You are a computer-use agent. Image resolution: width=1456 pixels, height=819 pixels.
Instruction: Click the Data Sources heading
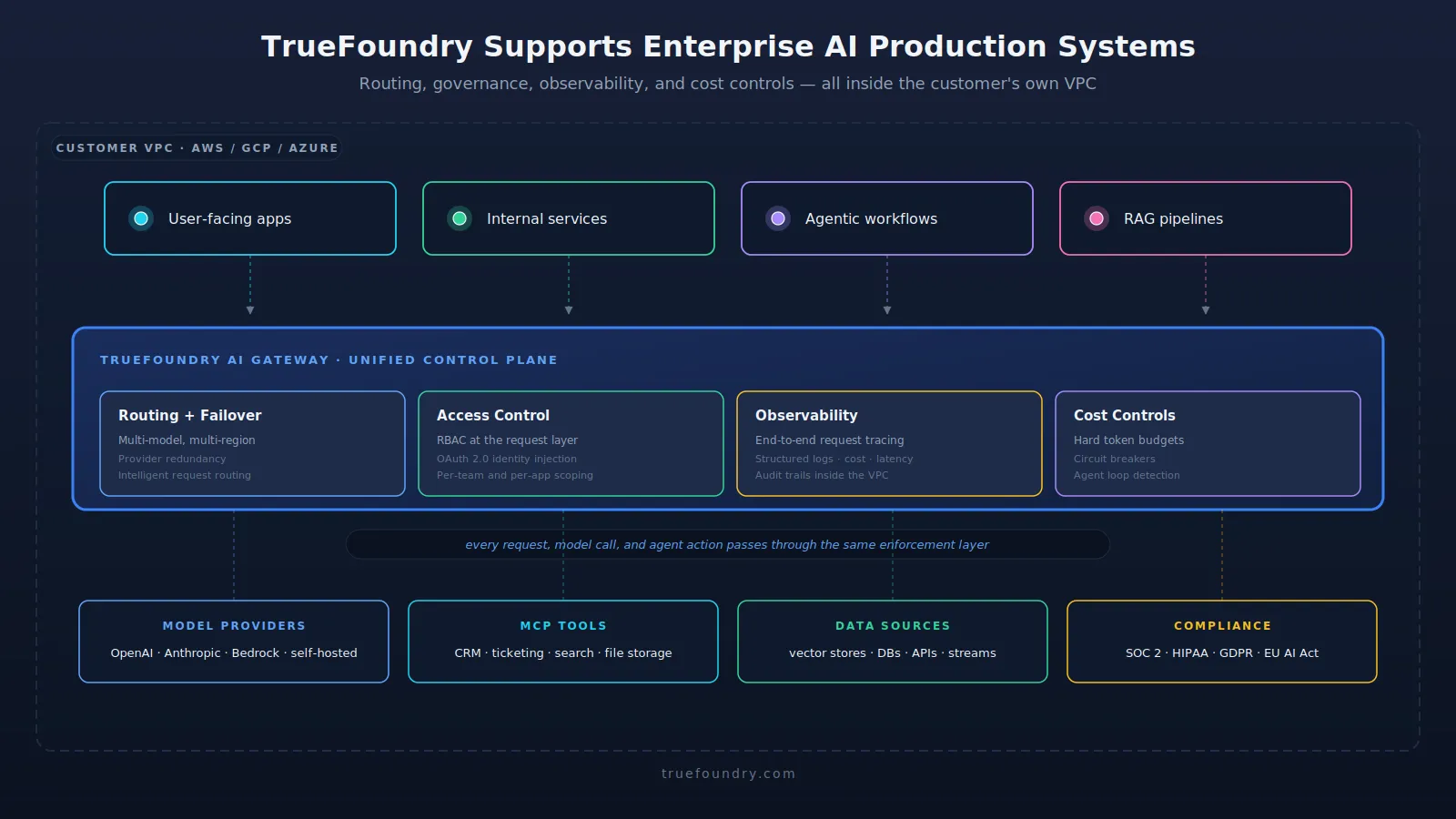pyautogui.click(x=893, y=626)
